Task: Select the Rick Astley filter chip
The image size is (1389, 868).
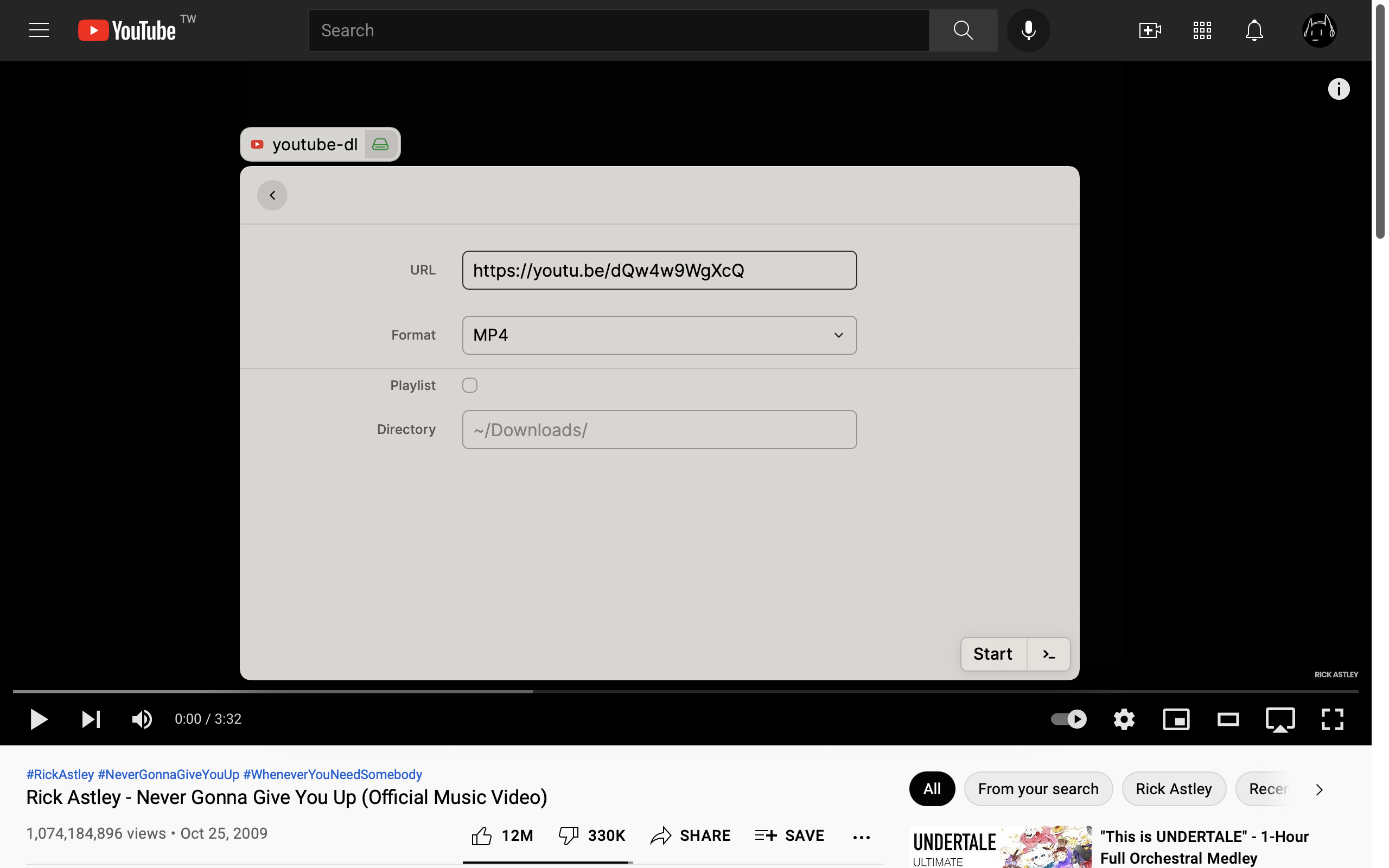Action: pyautogui.click(x=1173, y=789)
